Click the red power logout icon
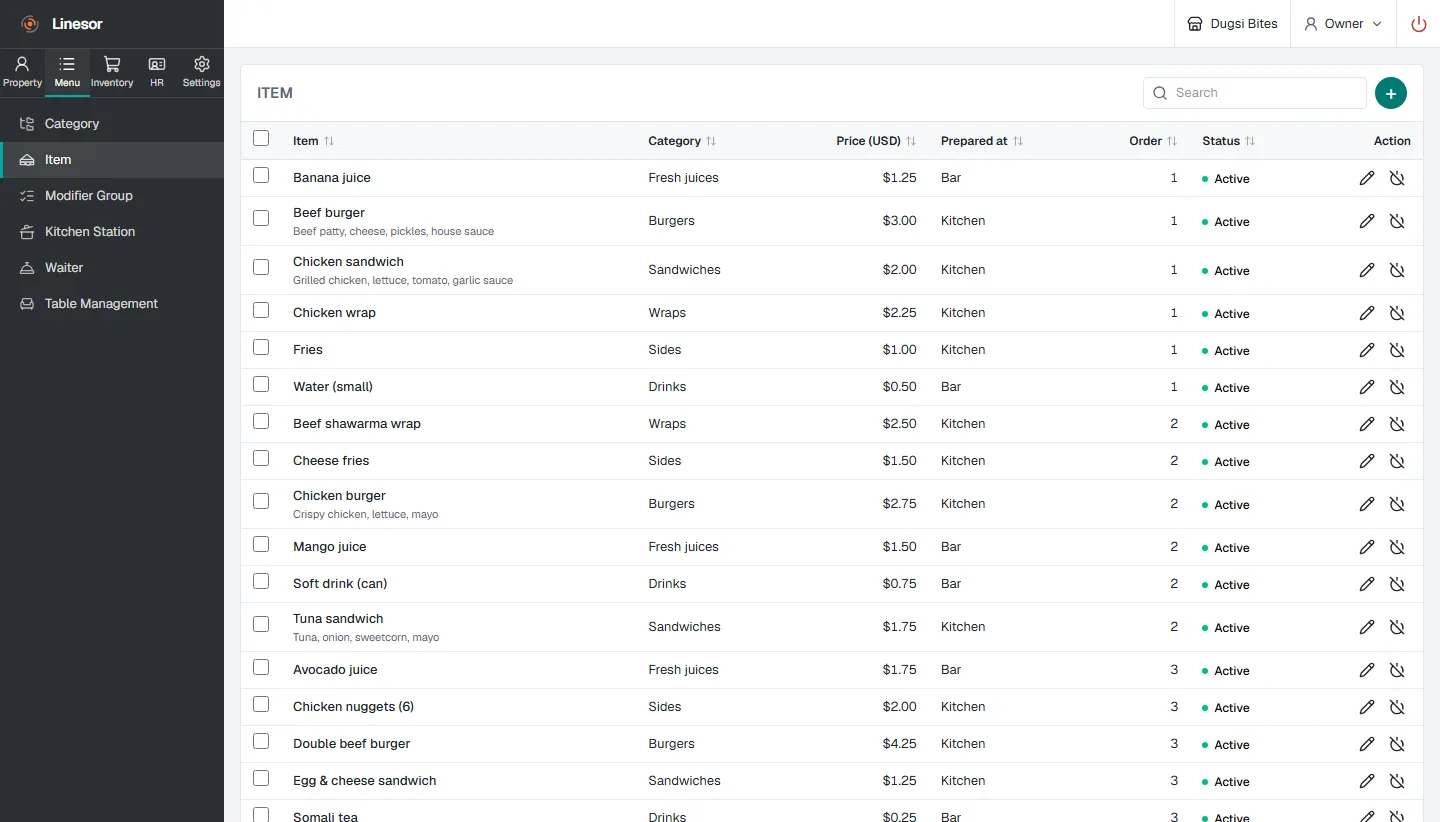 click(x=1418, y=24)
